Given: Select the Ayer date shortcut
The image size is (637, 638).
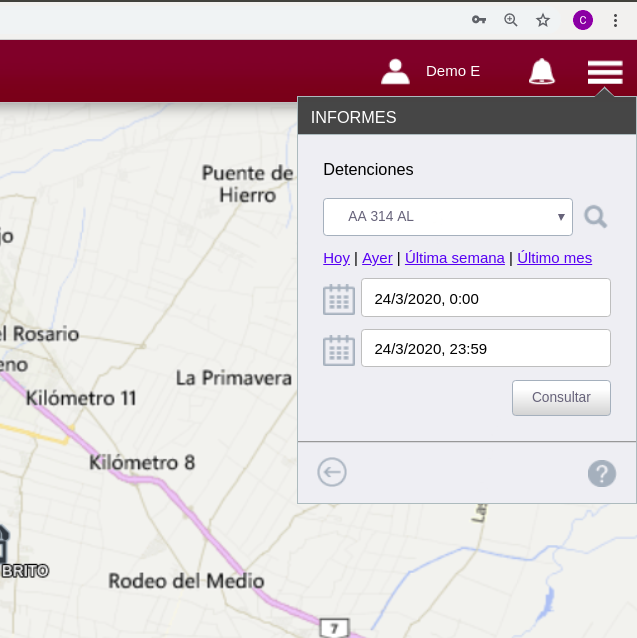Looking at the screenshot, I should (x=377, y=258).
